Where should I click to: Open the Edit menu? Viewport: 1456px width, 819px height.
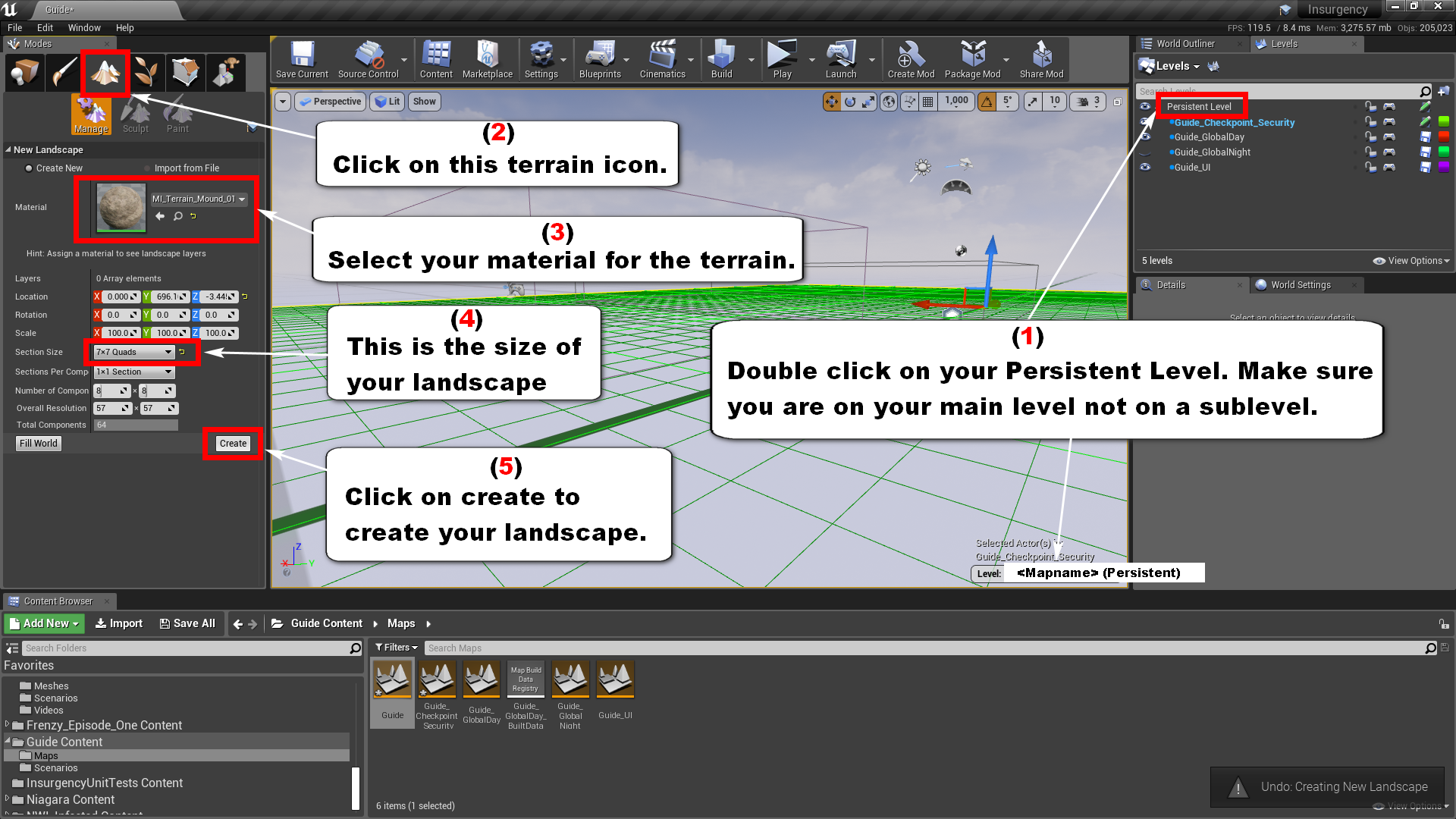click(x=45, y=28)
